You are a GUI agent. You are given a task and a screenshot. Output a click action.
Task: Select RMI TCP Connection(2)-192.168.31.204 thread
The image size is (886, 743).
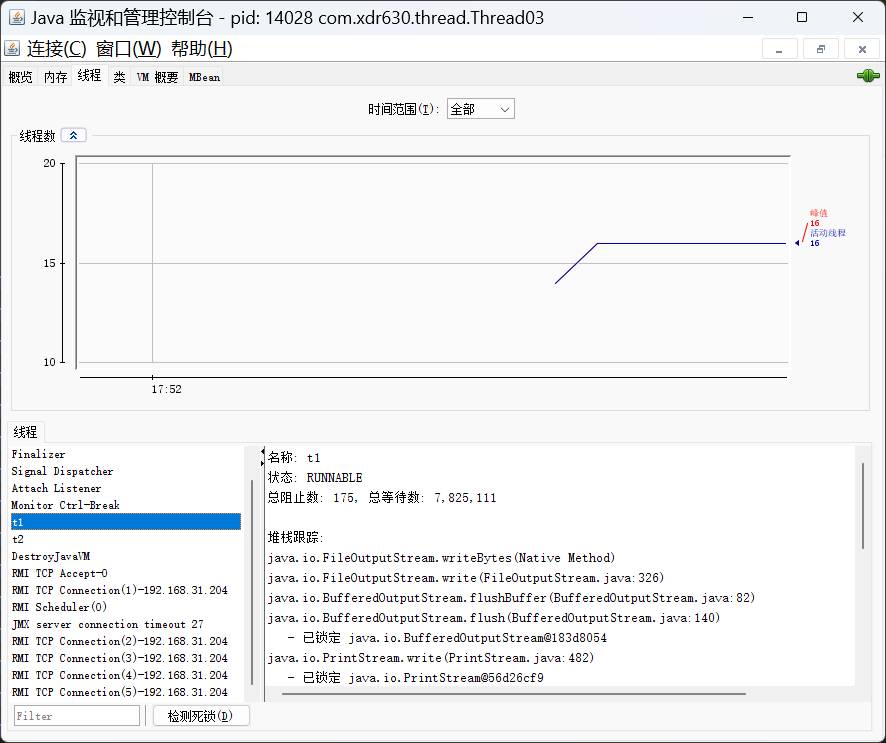pyautogui.click(x=126, y=641)
